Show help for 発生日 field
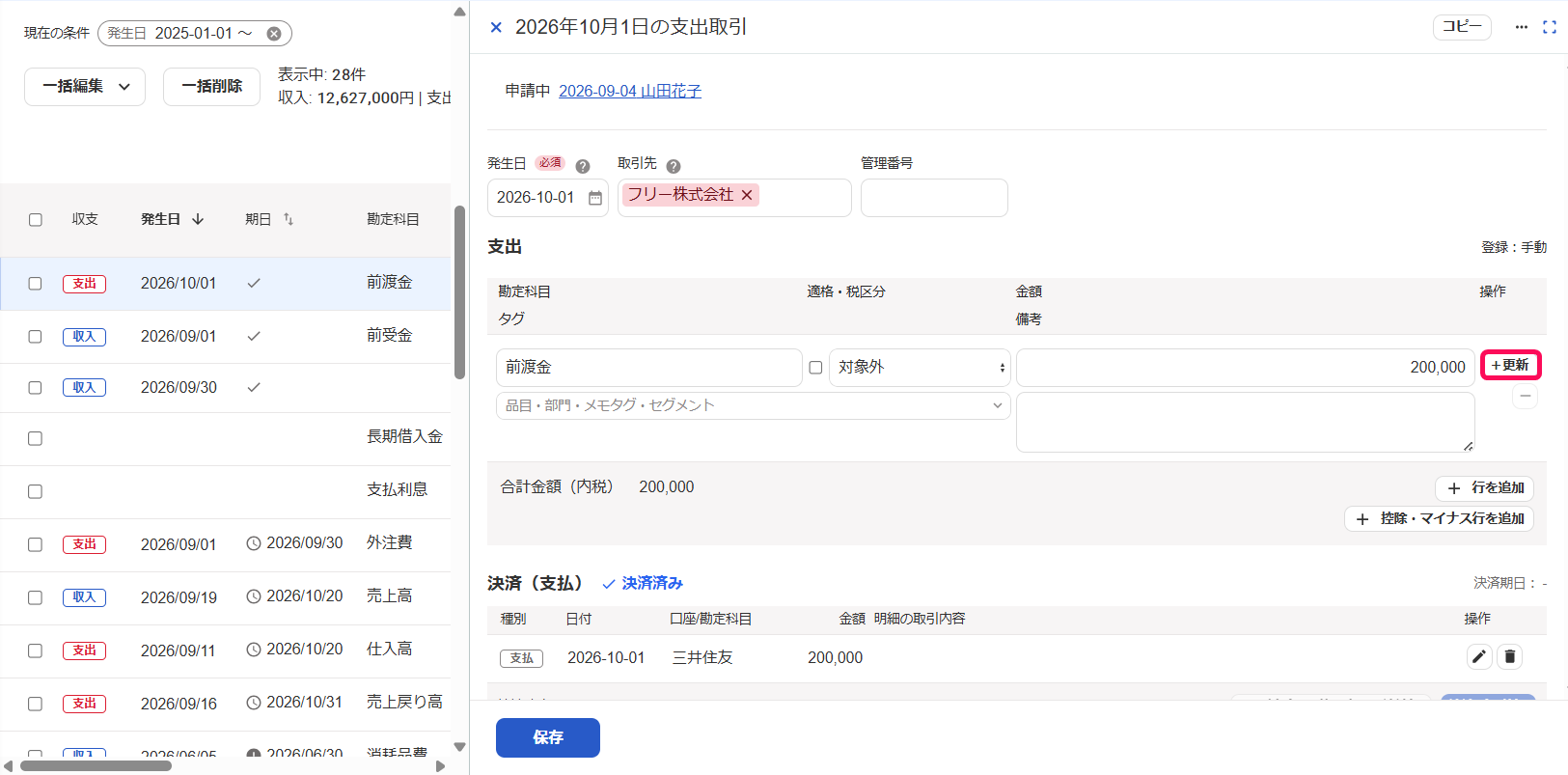The image size is (1568, 775). [x=583, y=166]
